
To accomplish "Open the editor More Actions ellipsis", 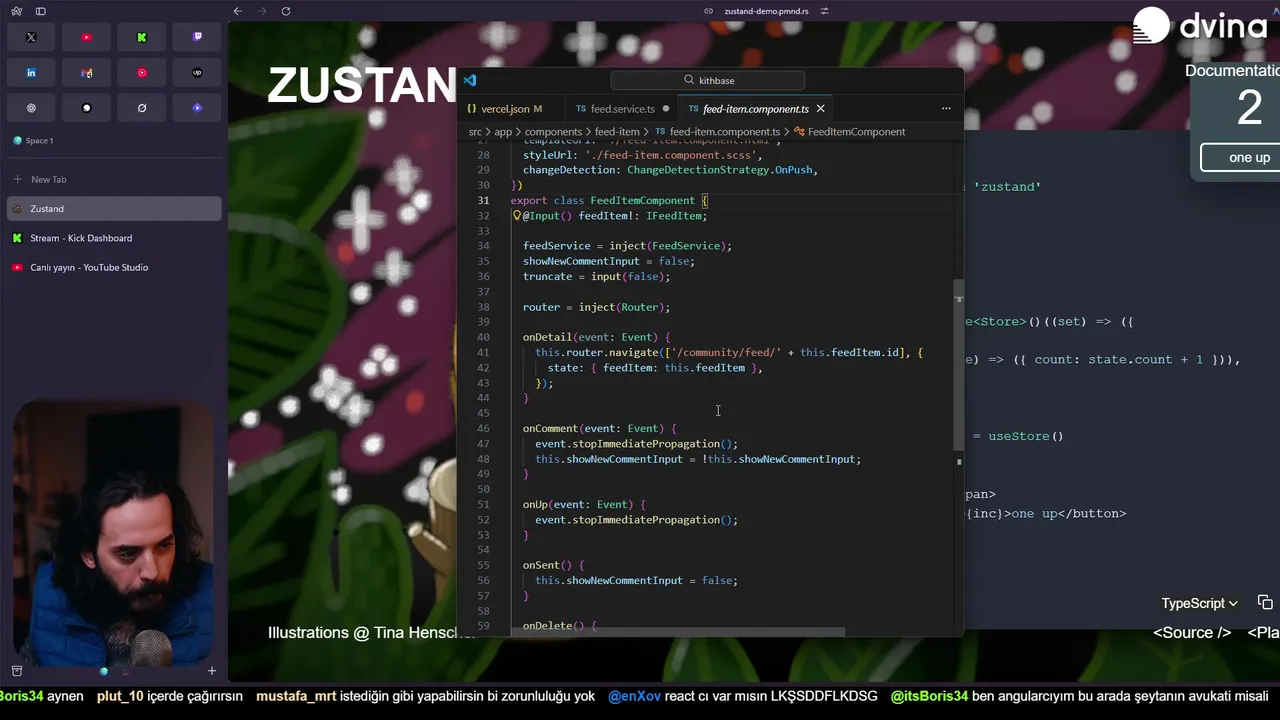I will (946, 109).
